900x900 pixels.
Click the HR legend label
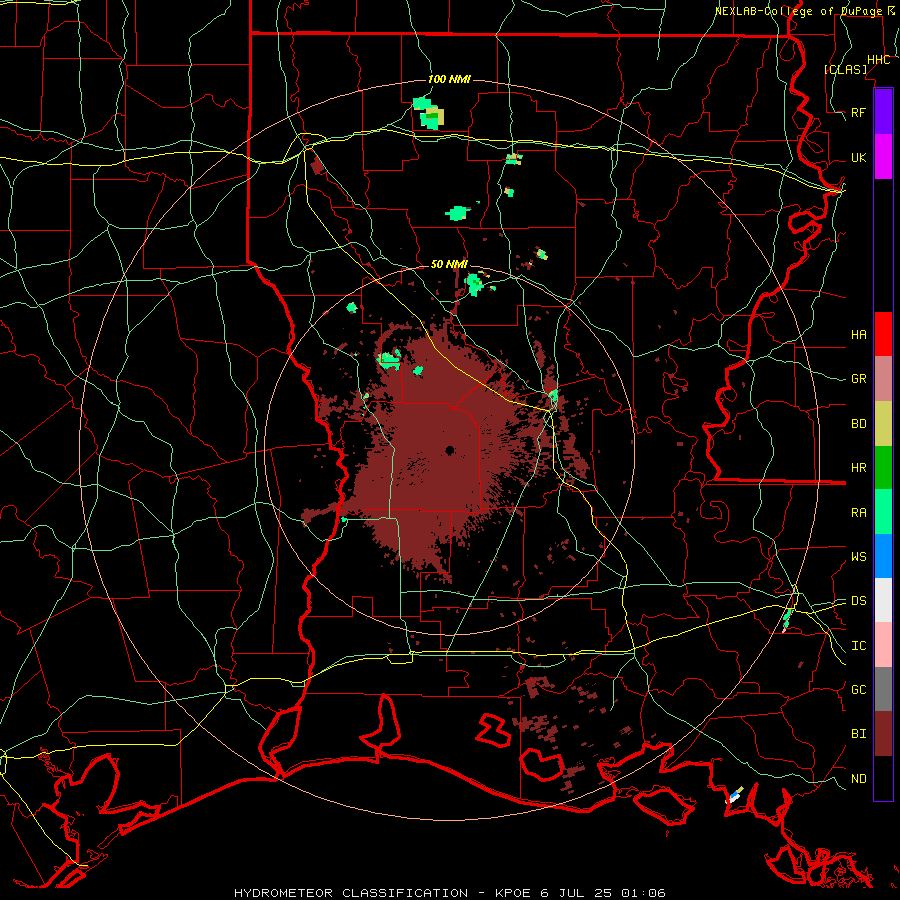click(x=858, y=468)
